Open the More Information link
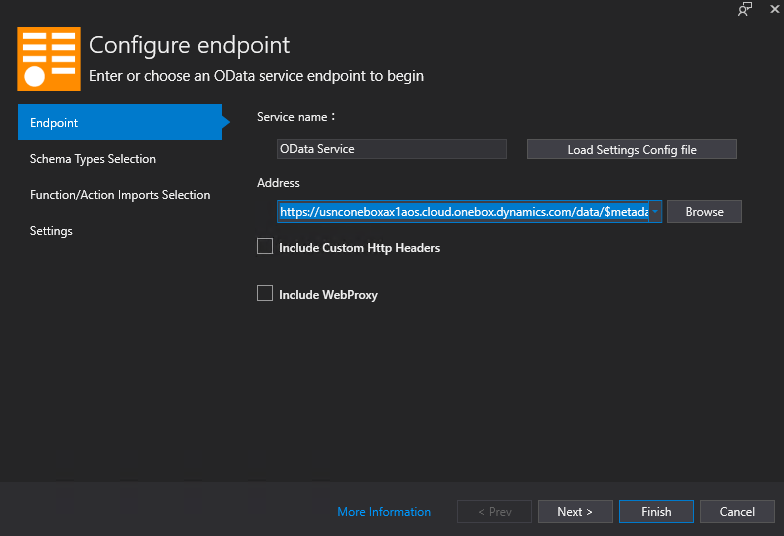Screen dimensions: 784x536 (x=384, y=512)
